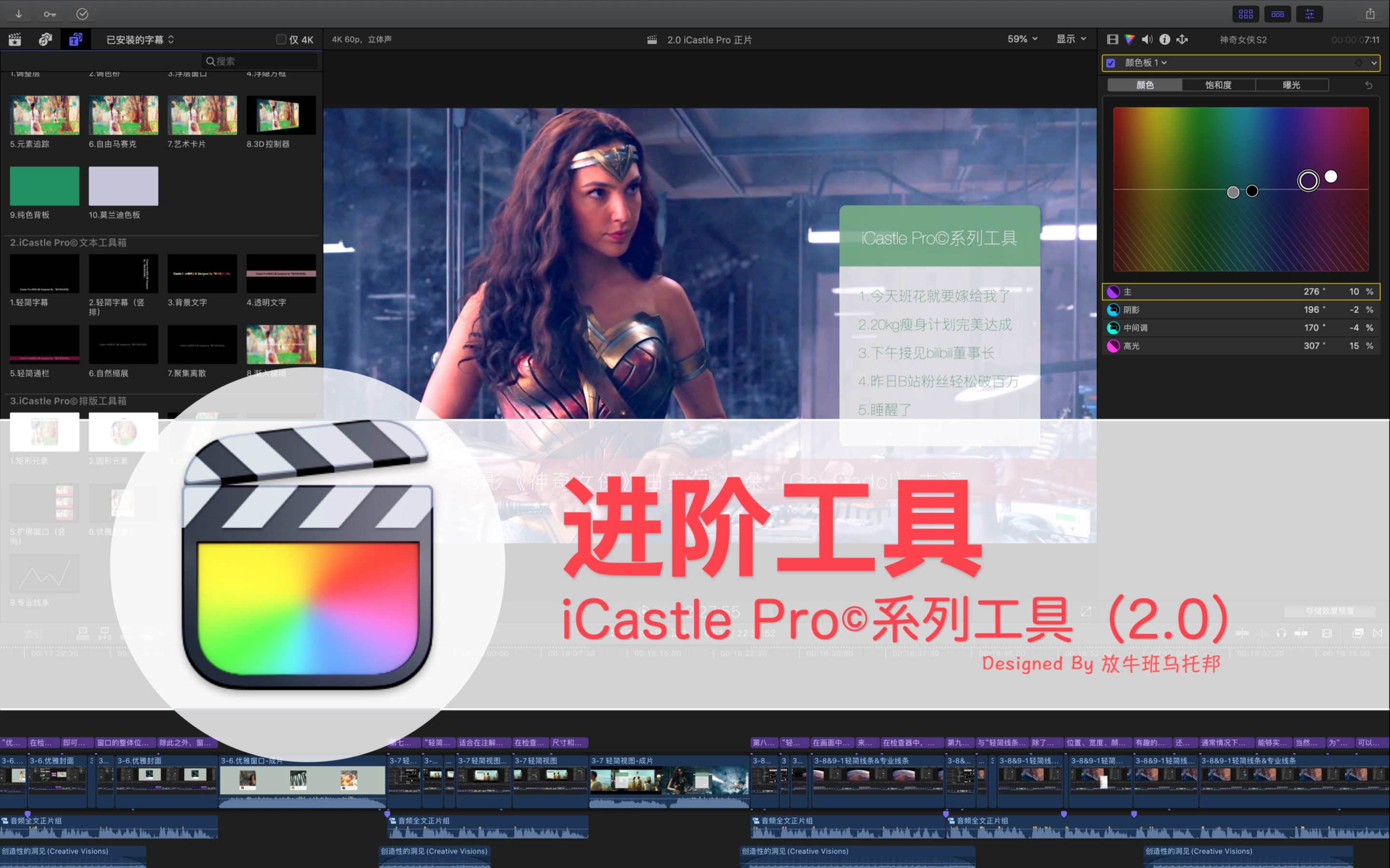1390x868 pixels.
Task: Click the 阴影 shadows row icon
Action: pyautogui.click(x=1113, y=310)
